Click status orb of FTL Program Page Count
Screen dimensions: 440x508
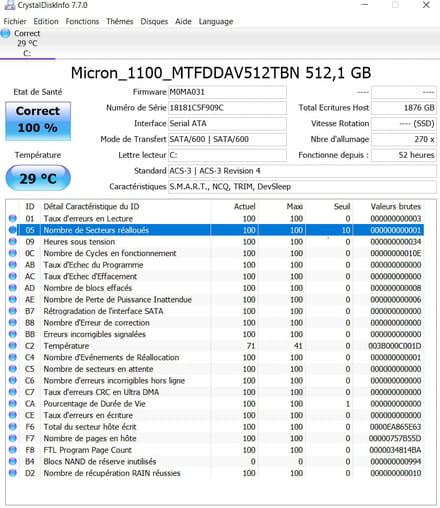click(x=13, y=450)
